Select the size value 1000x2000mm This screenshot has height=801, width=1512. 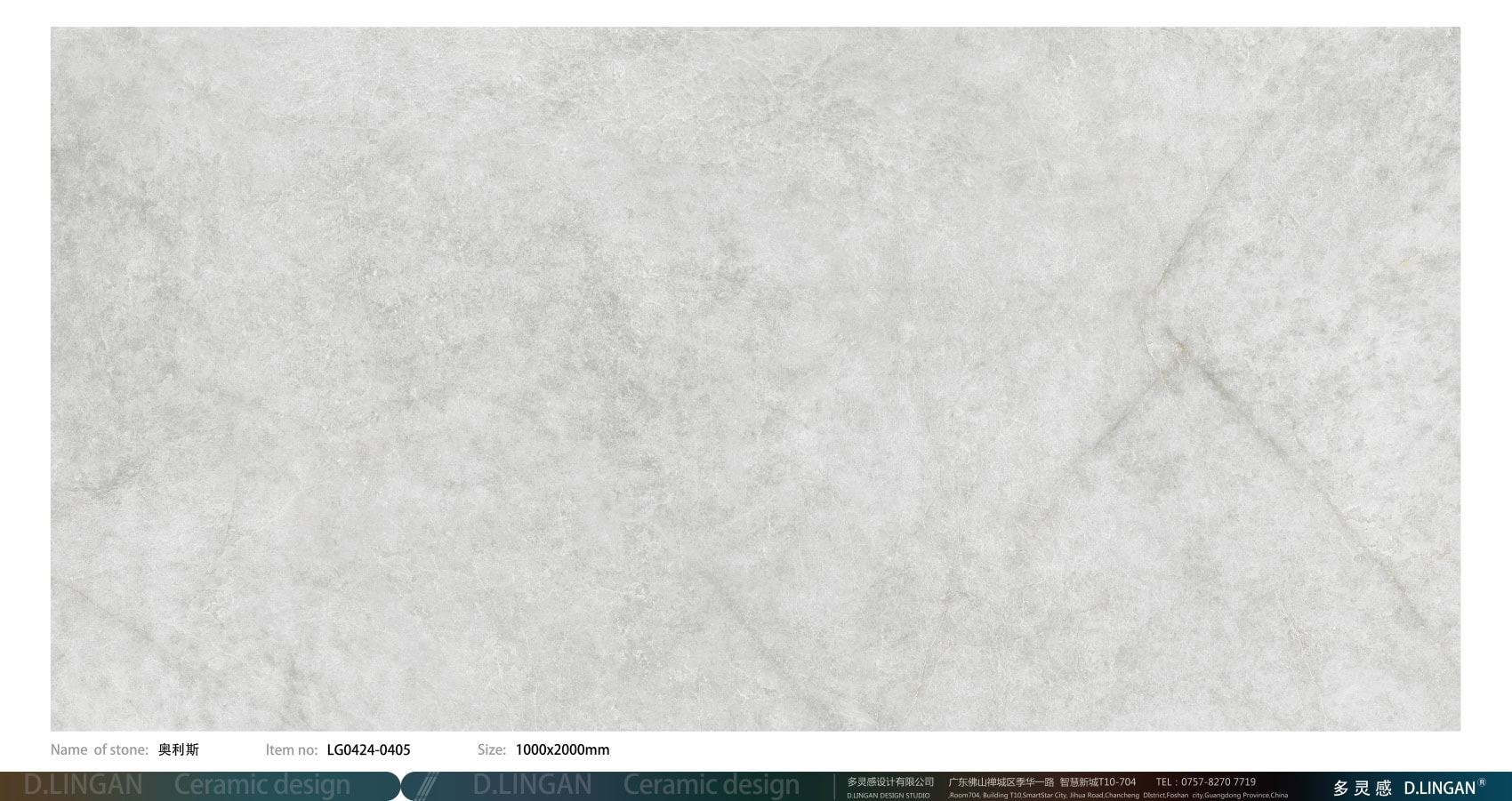562,749
